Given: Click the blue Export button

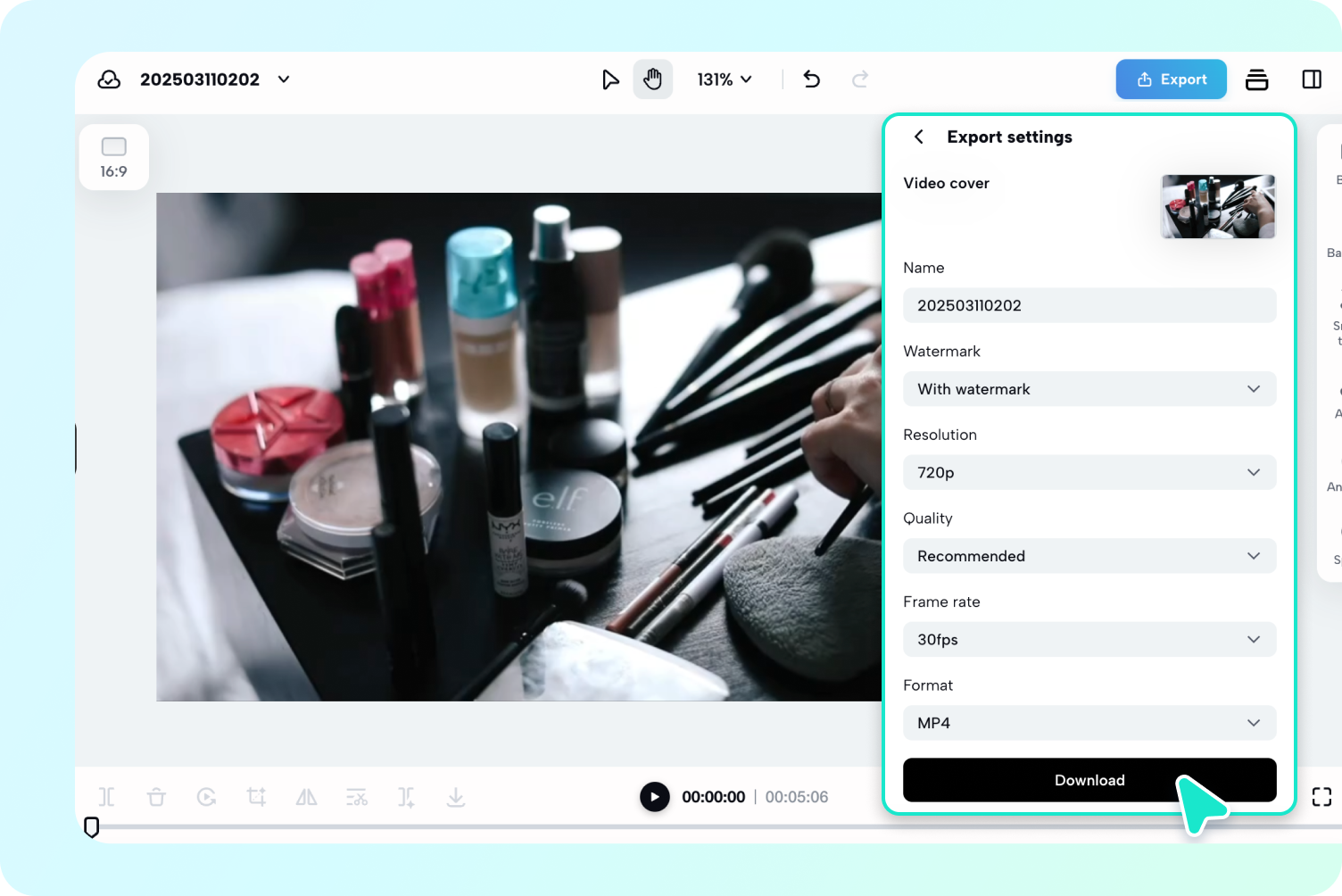Looking at the screenshot, I should [x=1171, y=79].
